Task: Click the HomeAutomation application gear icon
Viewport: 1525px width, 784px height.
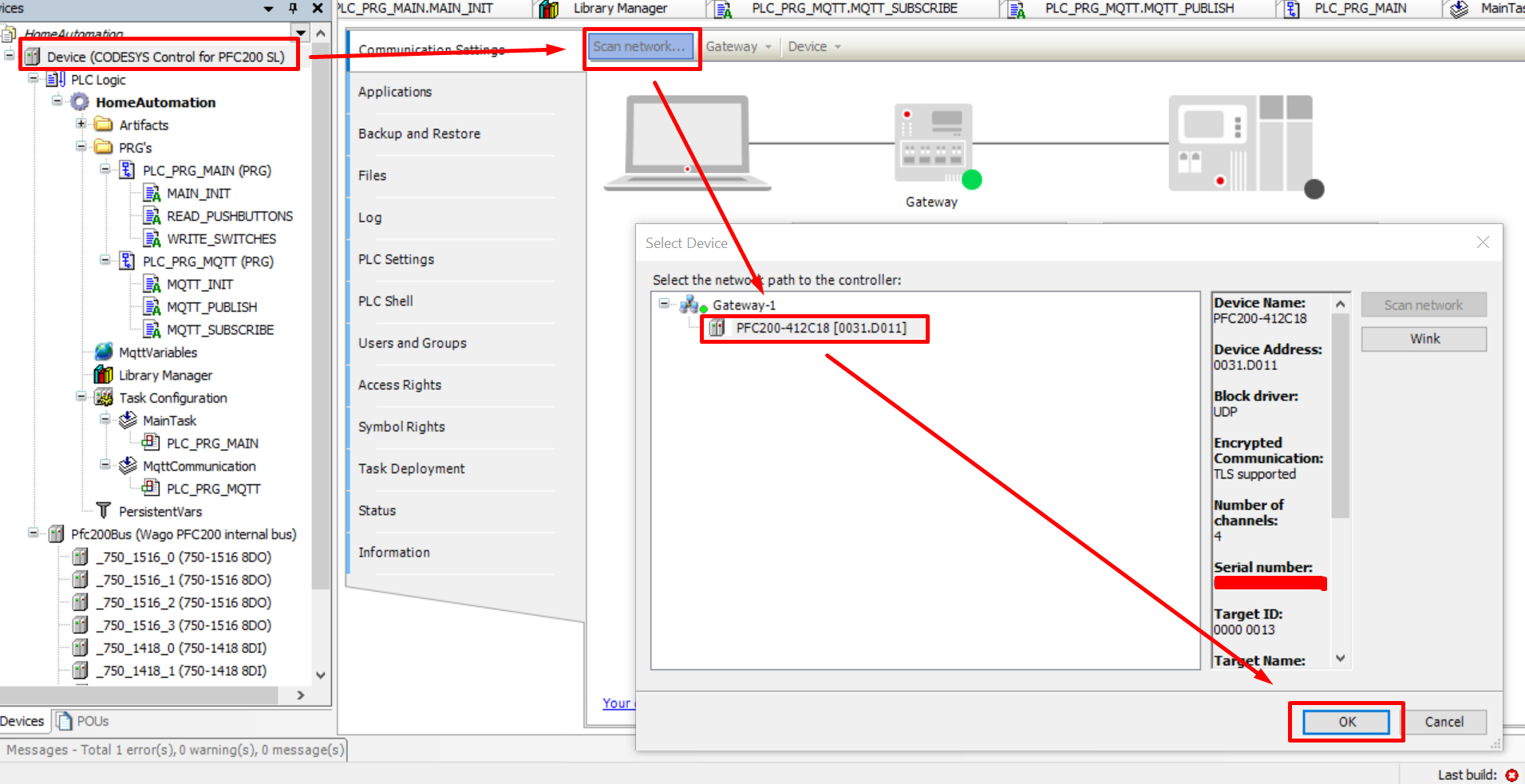Action: point(80,102)
